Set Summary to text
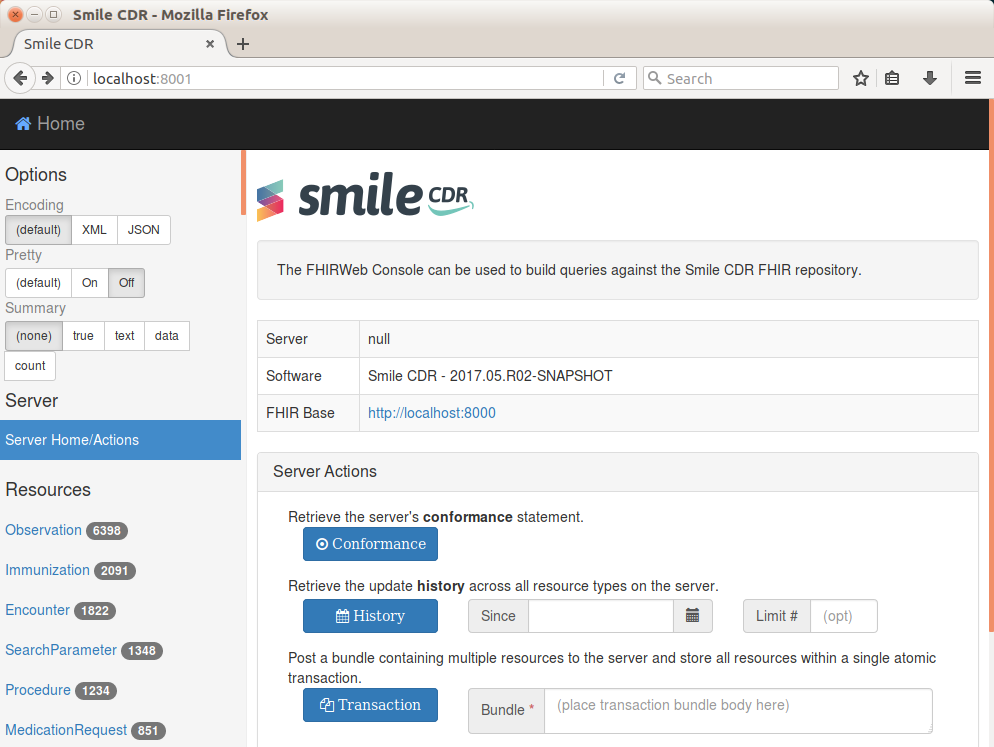The width and height of the screenshot is (994, 747). 124,336
